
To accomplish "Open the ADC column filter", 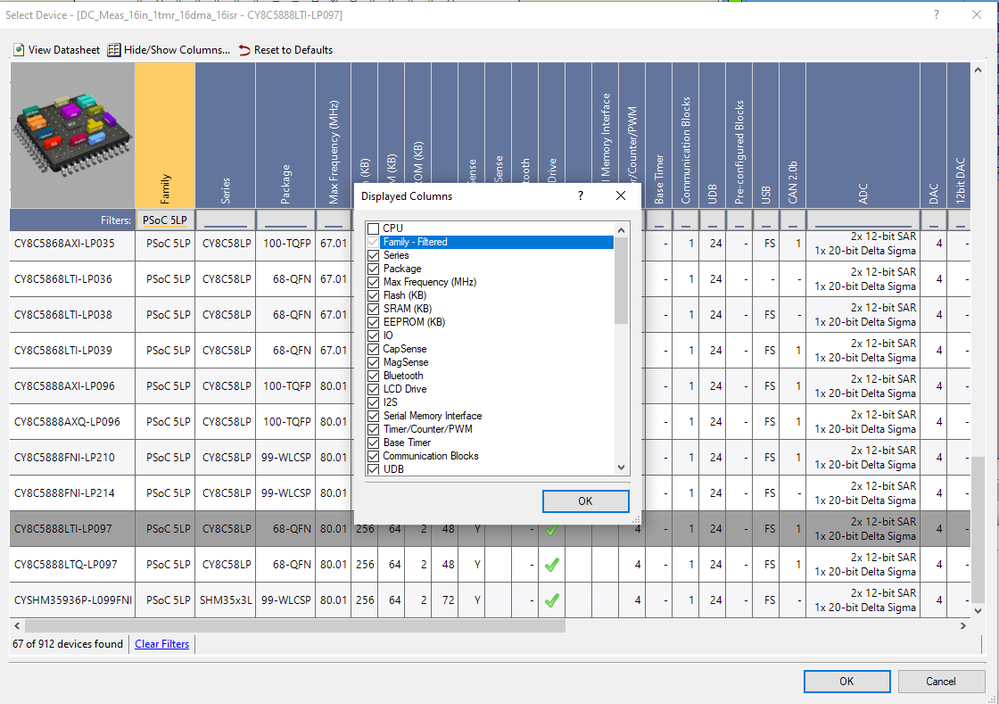I will point(863,220).
